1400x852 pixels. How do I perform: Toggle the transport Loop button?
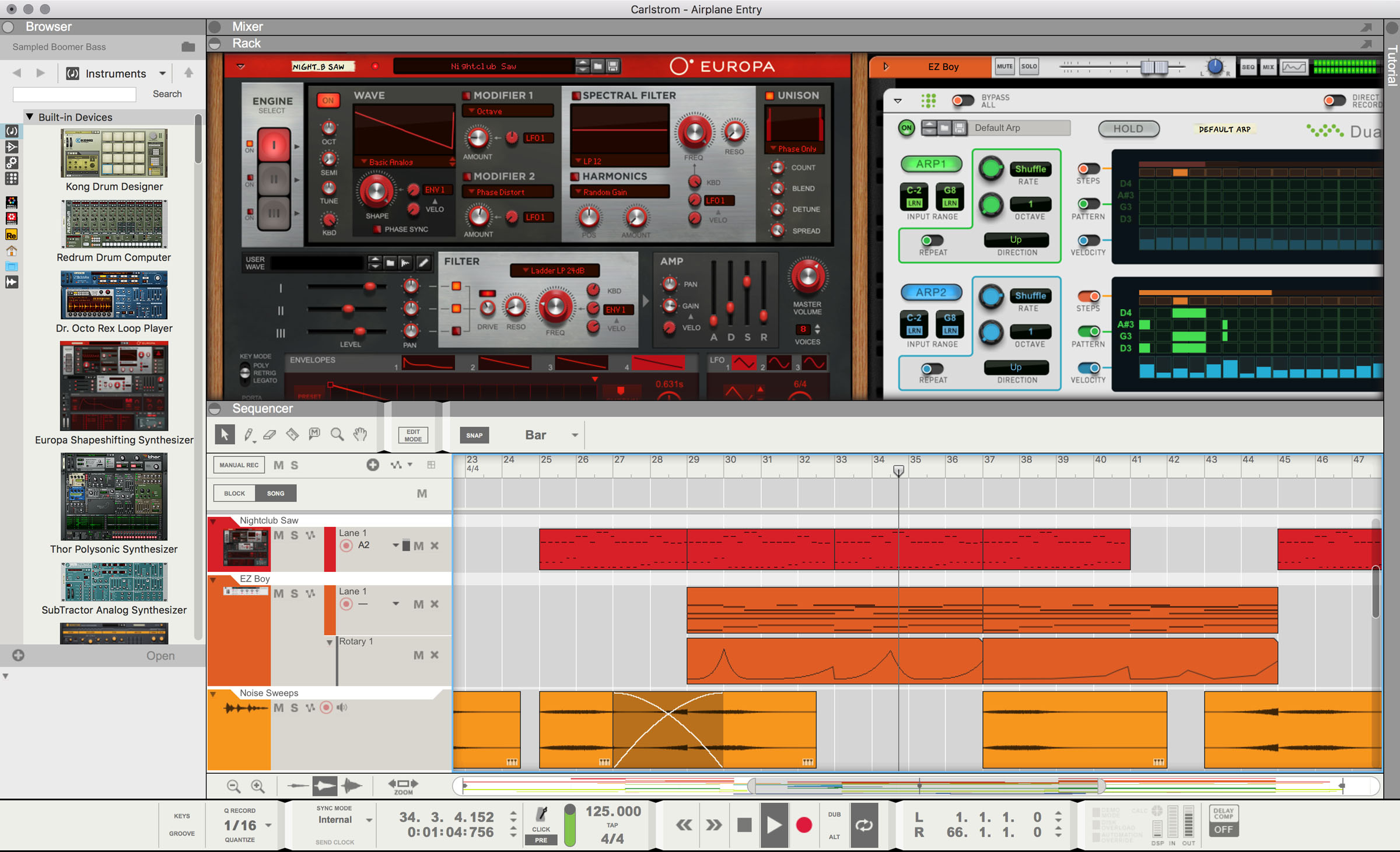[864, 825]
